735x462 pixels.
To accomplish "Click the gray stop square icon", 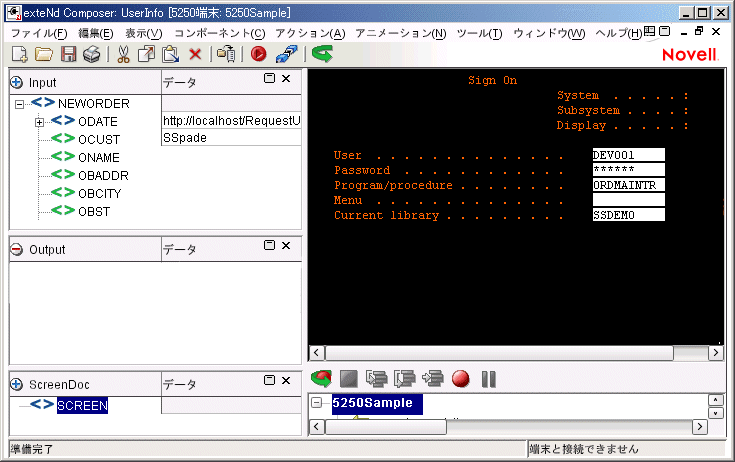I will click(x=349, y=379).
